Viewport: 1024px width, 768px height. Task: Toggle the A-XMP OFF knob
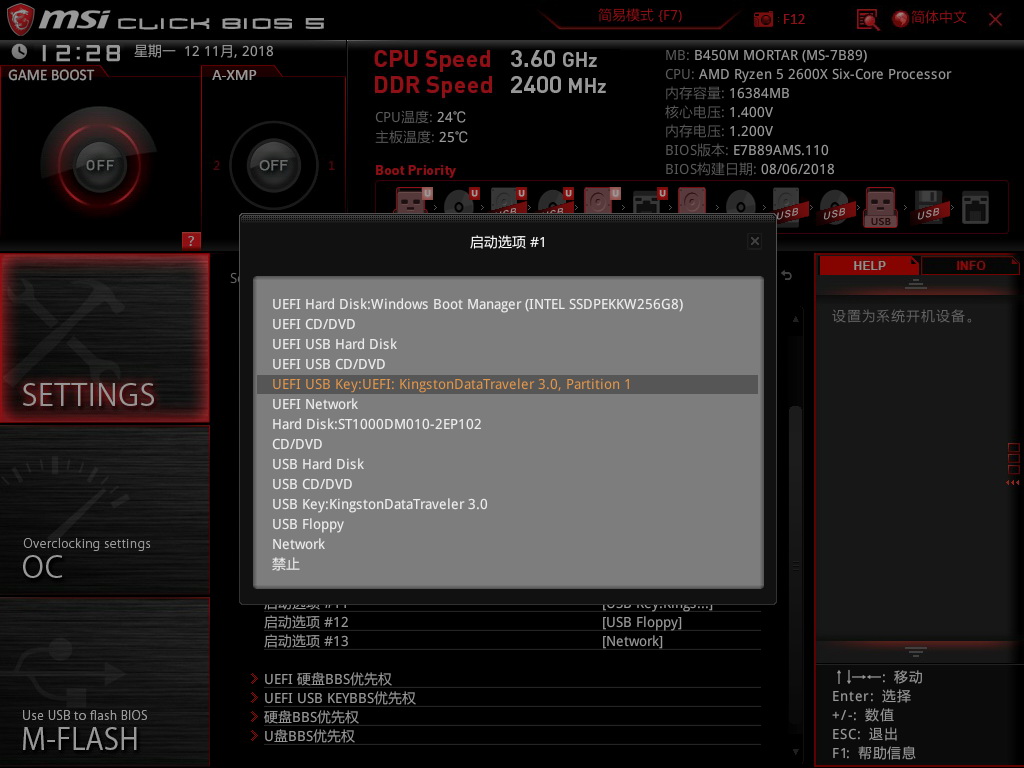coord(273,165)
